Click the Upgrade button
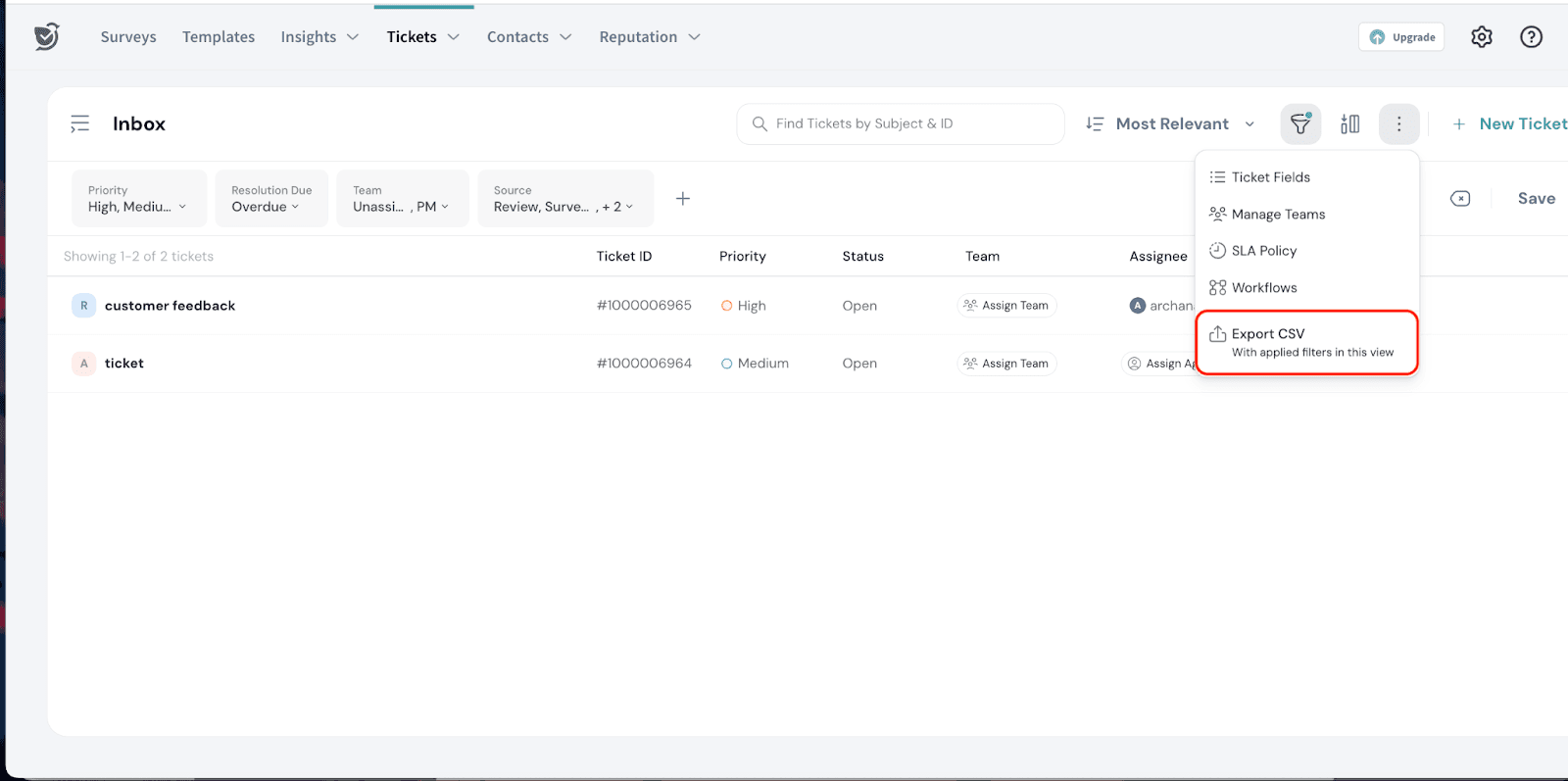The height and width of the screenshot is (781, 1568). pyautogui.click(x=1401, y=37)
